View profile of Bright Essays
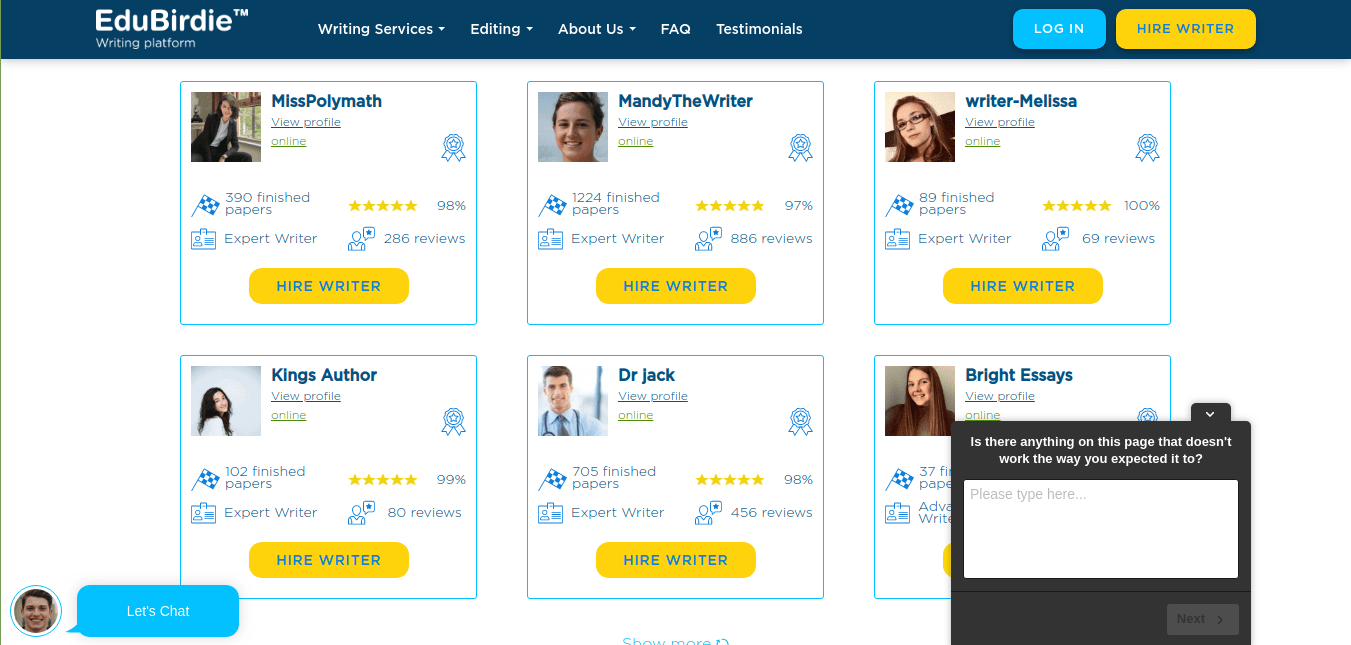This screenshot has height=645, width=1351. click(1000, 396)
